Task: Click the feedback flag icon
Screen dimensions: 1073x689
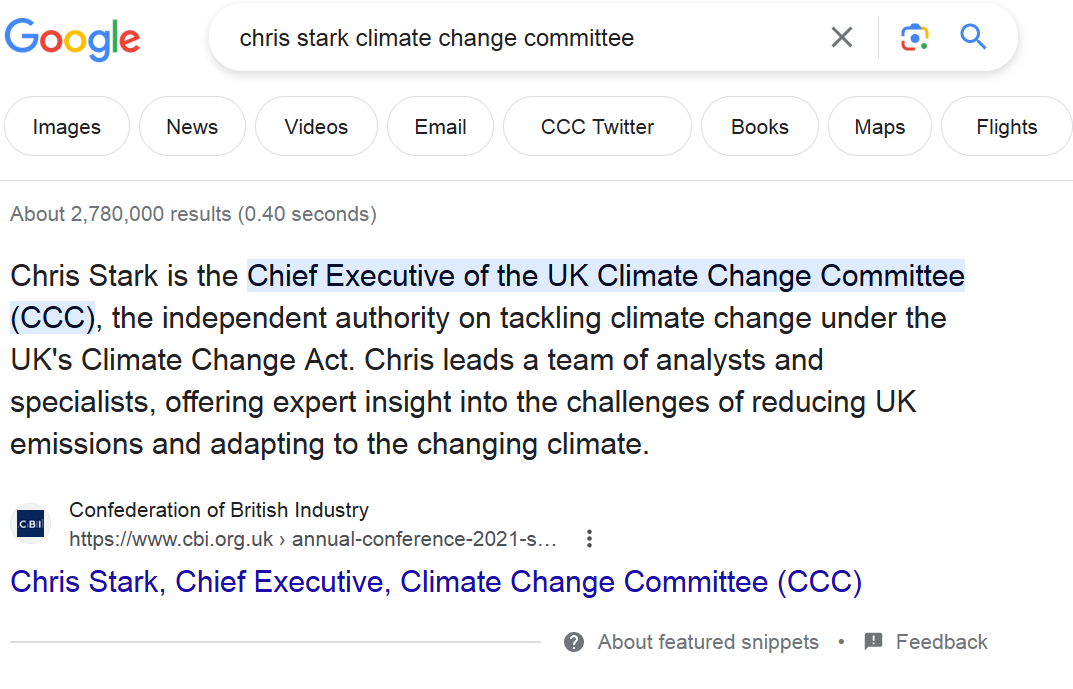Action: pyautogui.click(x=873, y=642)
